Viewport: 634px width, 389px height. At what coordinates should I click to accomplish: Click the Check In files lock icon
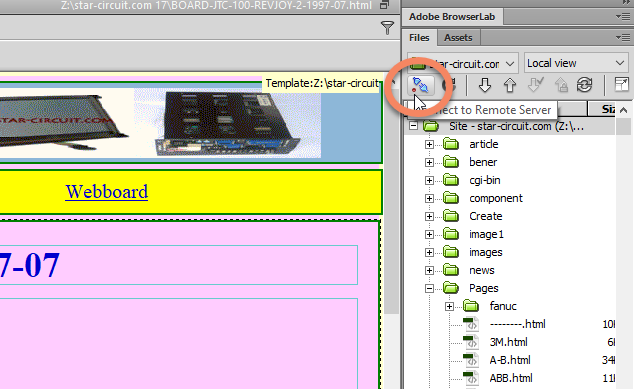(561, 85)
